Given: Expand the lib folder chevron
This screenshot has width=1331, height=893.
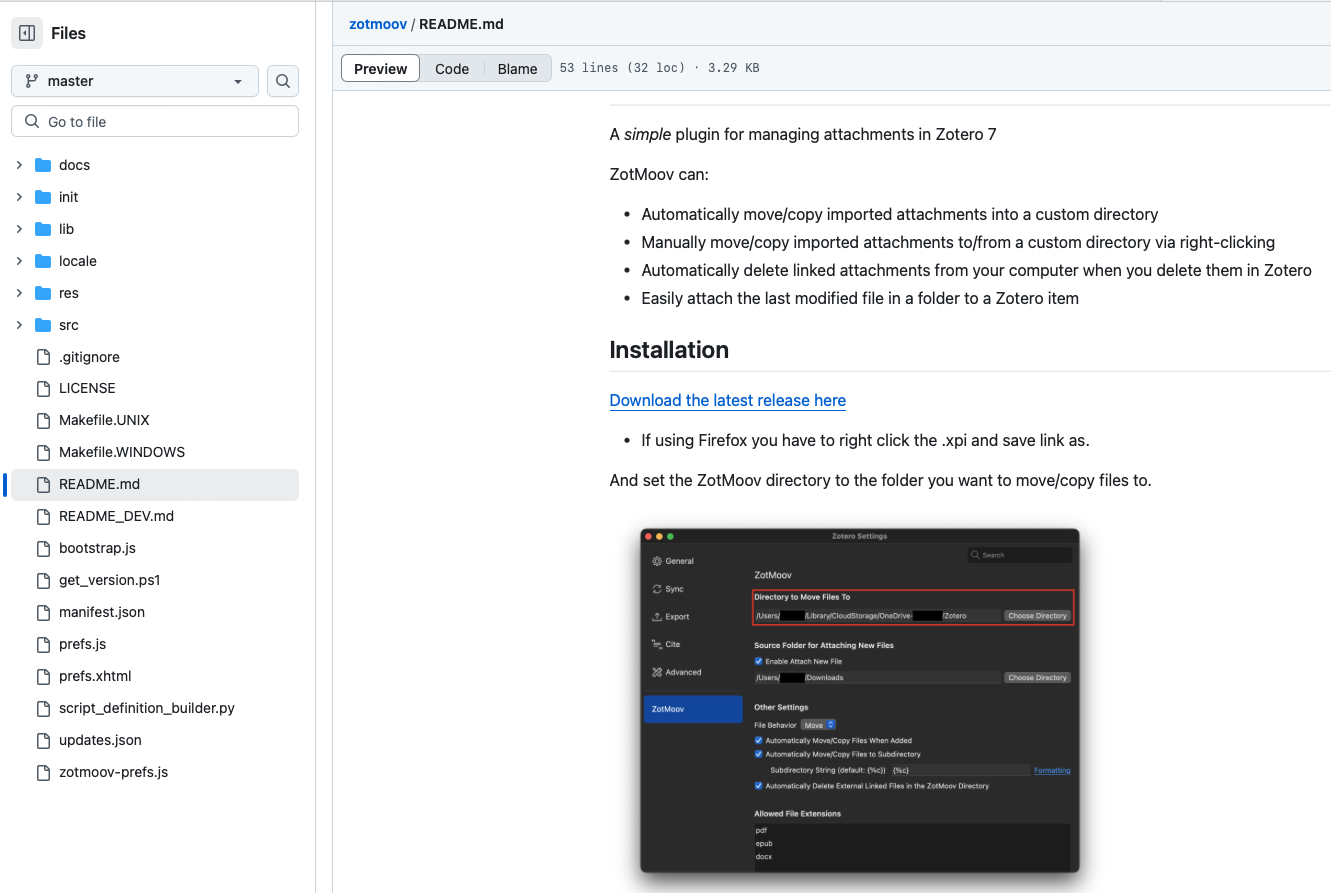Looking at the screenshot, I should pyautogui.click(x=19, y=229).
